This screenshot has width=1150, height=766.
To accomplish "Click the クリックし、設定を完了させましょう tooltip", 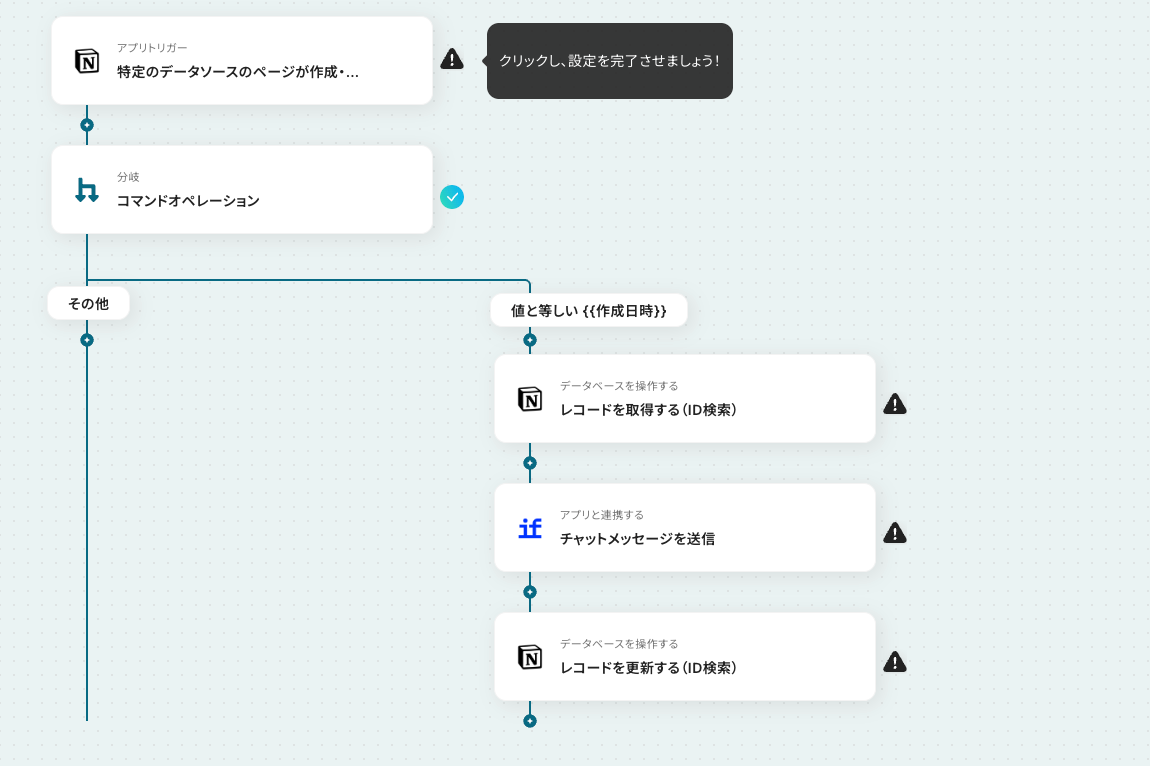I will click(610, 61).
